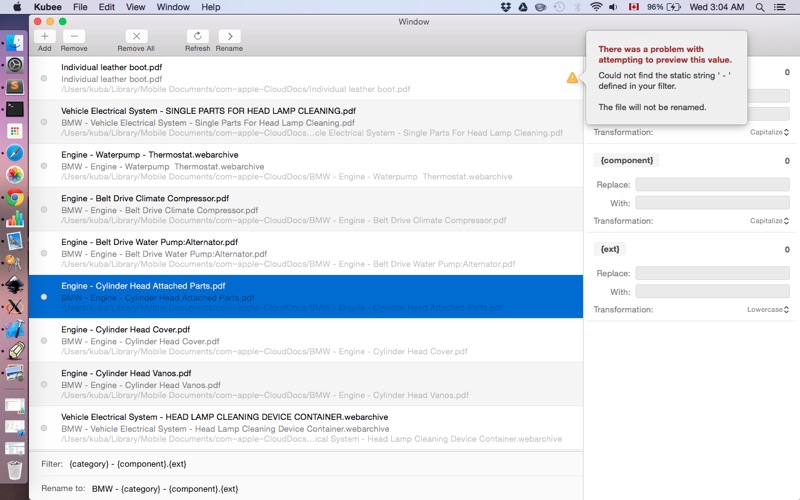Click the Rename arrow toolbar icon
This screenshot has height=500, width=800.
tap(230, 36)
